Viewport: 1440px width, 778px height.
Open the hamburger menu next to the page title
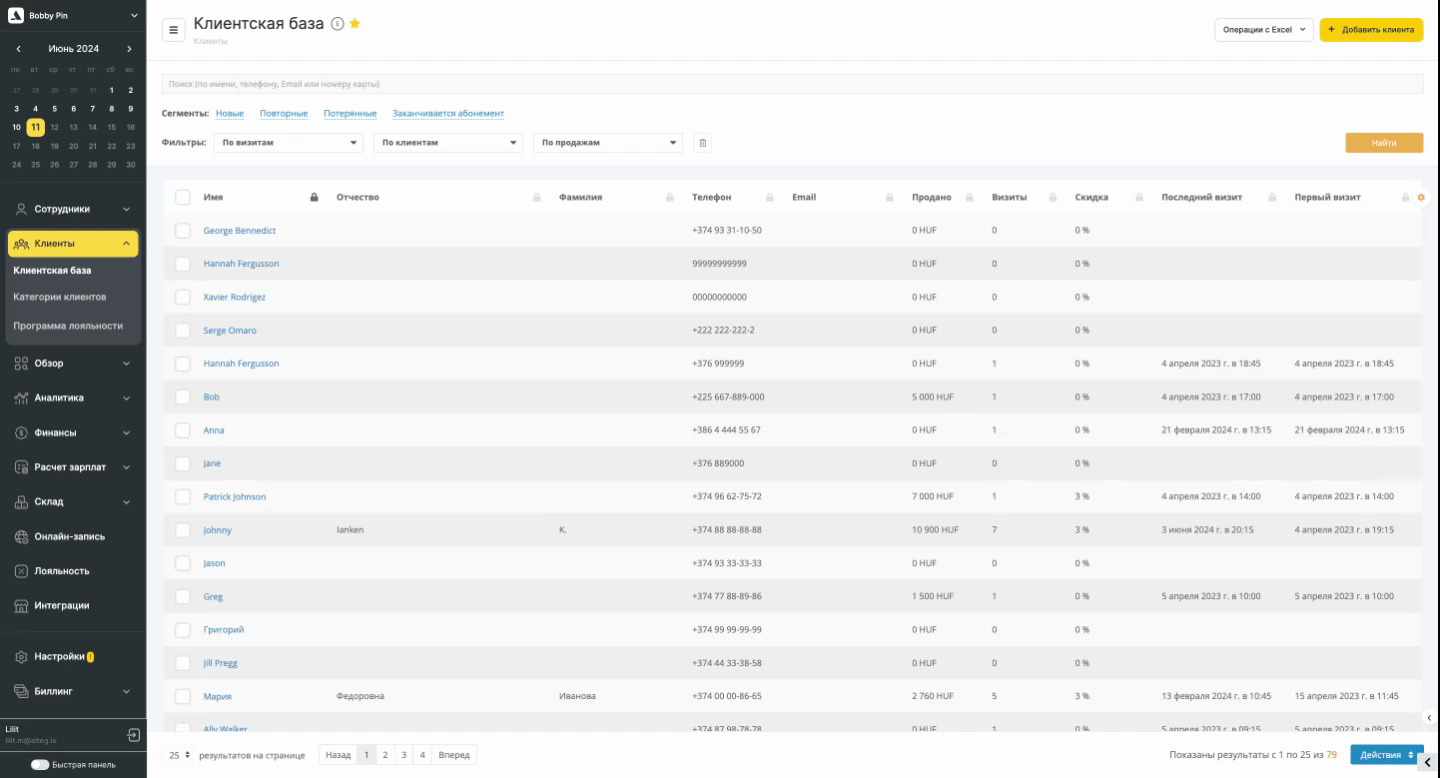pos(173,31)
